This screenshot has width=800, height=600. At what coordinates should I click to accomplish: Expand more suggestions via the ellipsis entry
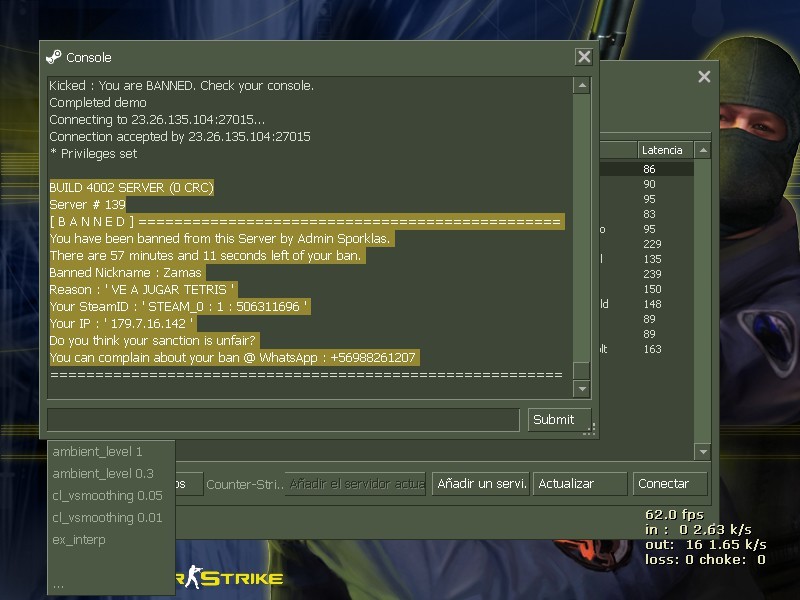click(x=58, y=583)
